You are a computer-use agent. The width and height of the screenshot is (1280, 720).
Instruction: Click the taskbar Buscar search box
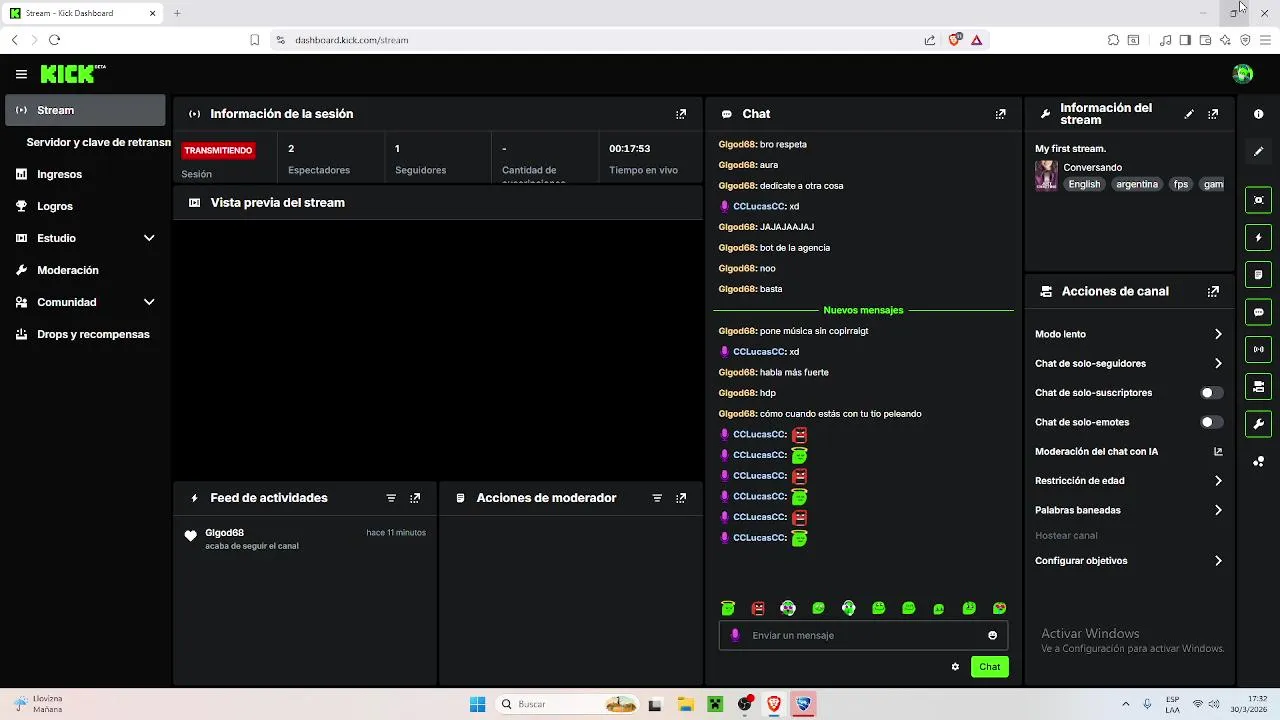(568, 704)
